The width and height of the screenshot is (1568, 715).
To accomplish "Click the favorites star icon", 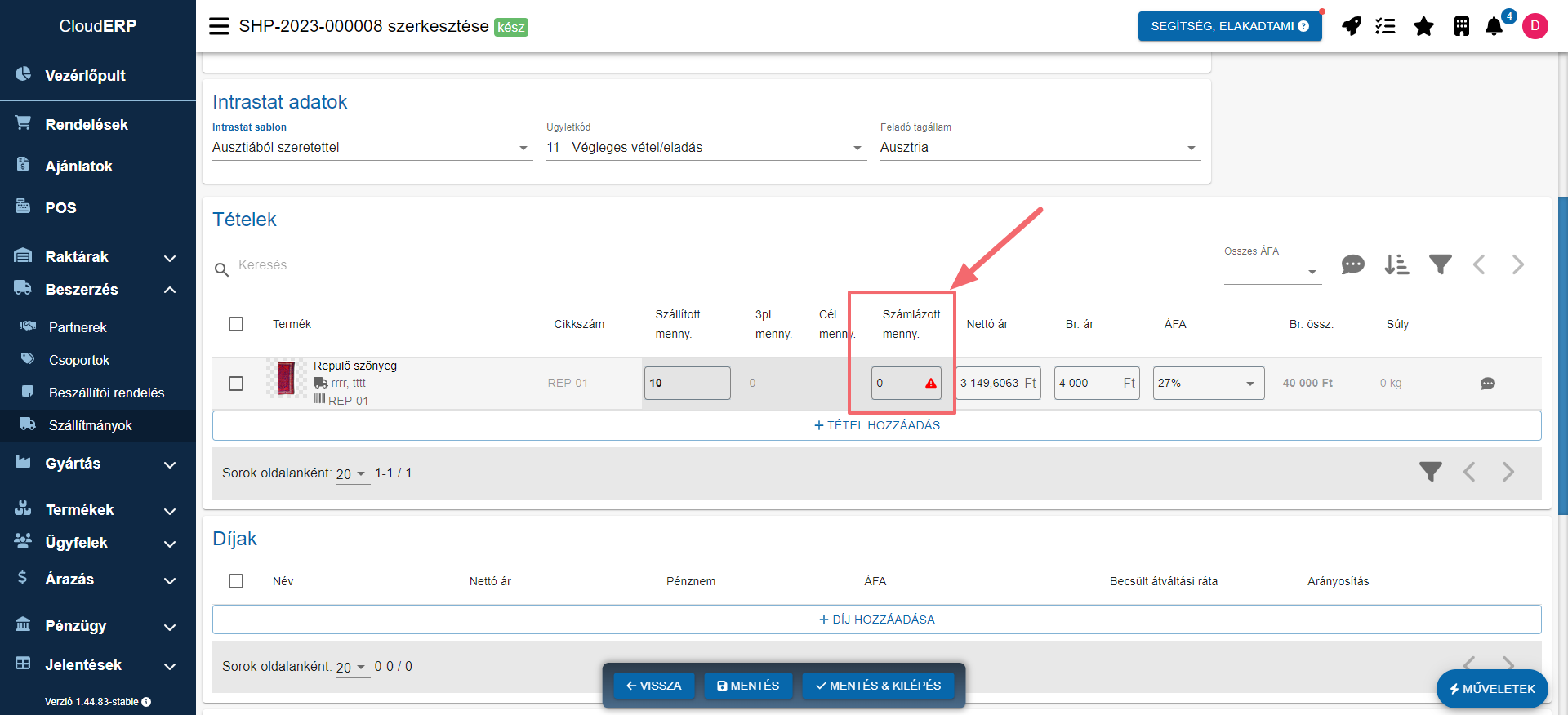I will (1423, 26).
